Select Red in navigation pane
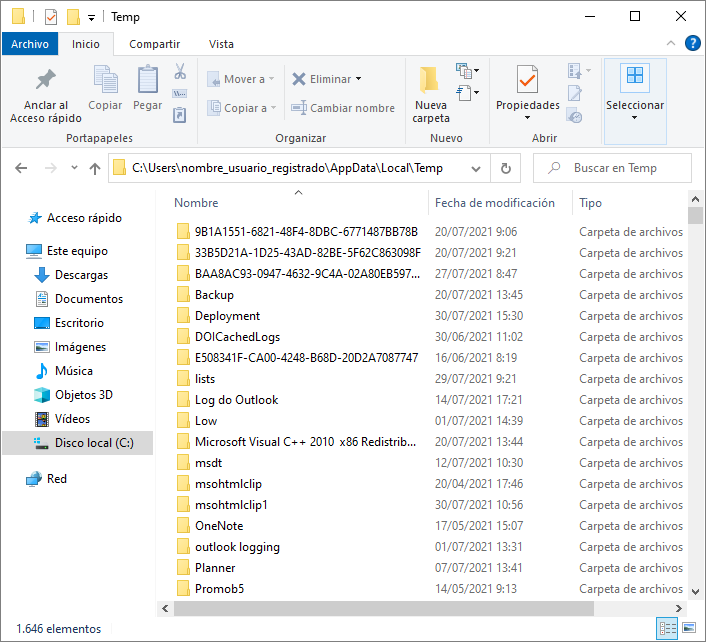Screen dimensions: 706x642 (46, 479)
